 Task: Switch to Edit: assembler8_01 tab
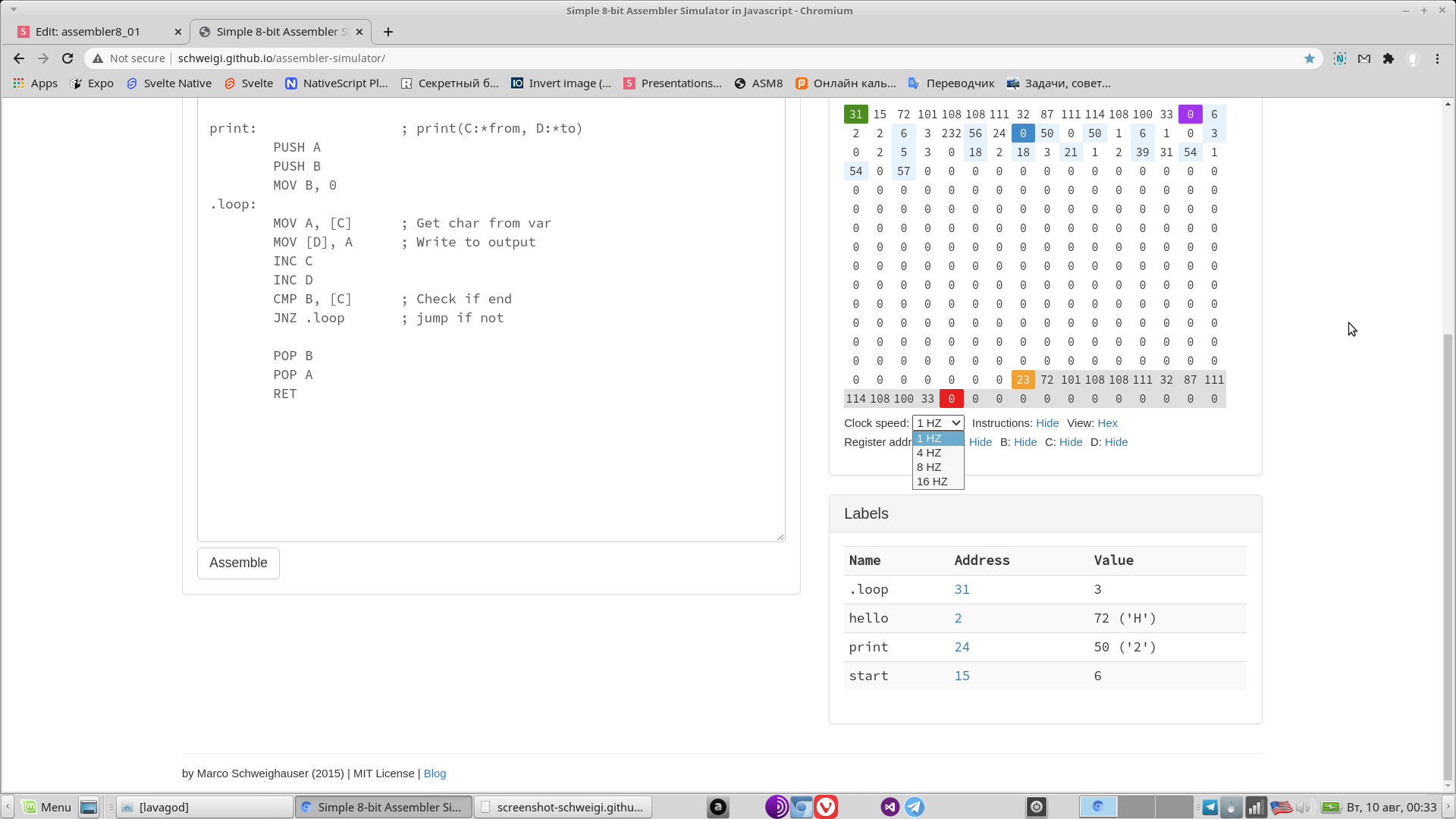pos(88,32)
